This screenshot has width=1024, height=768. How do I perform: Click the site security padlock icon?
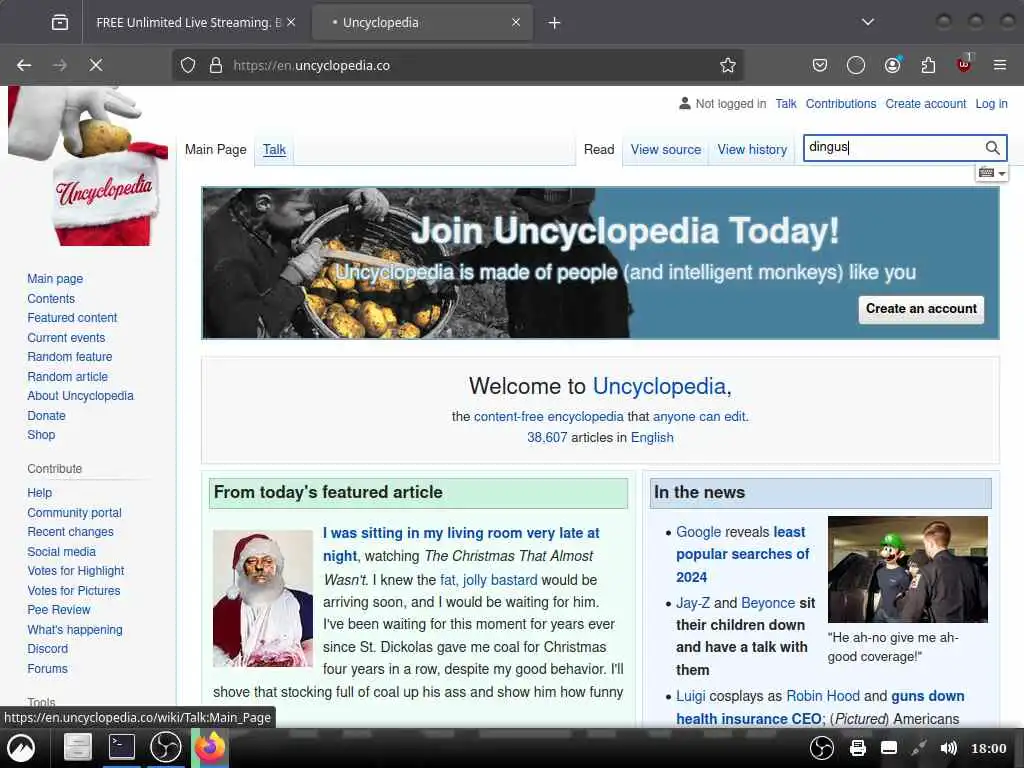(x=216, y=65)
